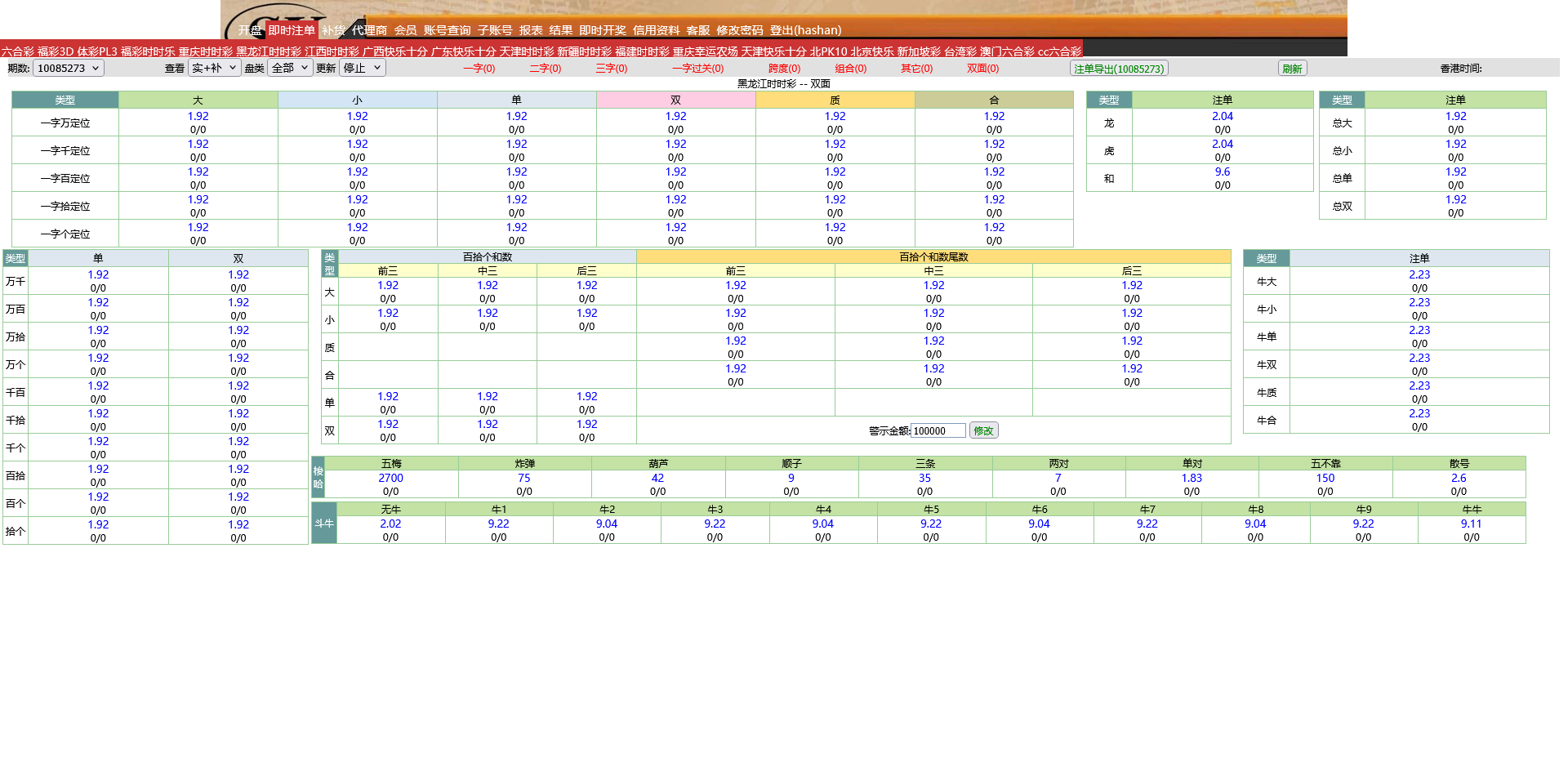1568x780 pixels.
Task: Switch to the 澳门六合彩 lottery tab
Action: coord(1007,51)
